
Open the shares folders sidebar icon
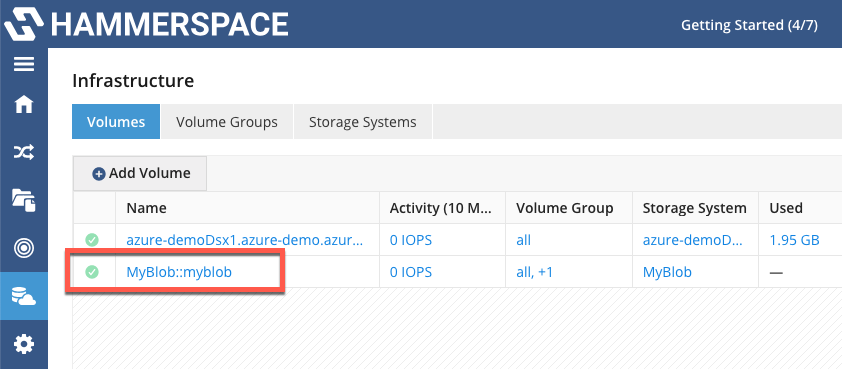[24, 200]
